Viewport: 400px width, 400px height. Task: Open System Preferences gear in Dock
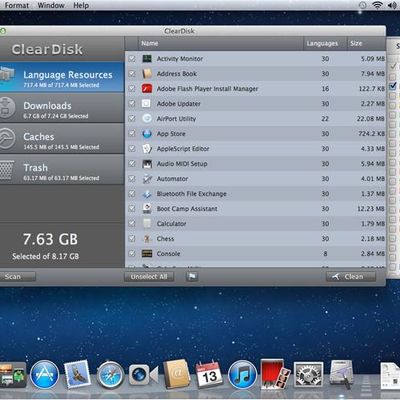(x=308, y=375)
